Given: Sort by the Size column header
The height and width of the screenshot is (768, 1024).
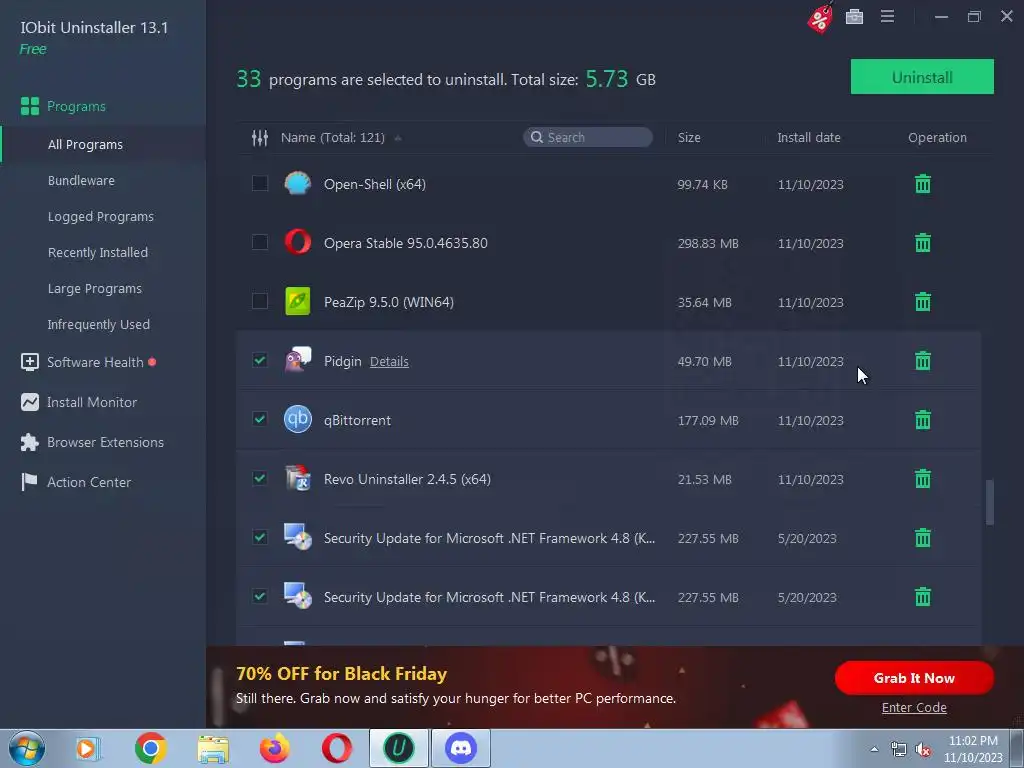Looking at the screenshot, I should click(x=689, y=138).
